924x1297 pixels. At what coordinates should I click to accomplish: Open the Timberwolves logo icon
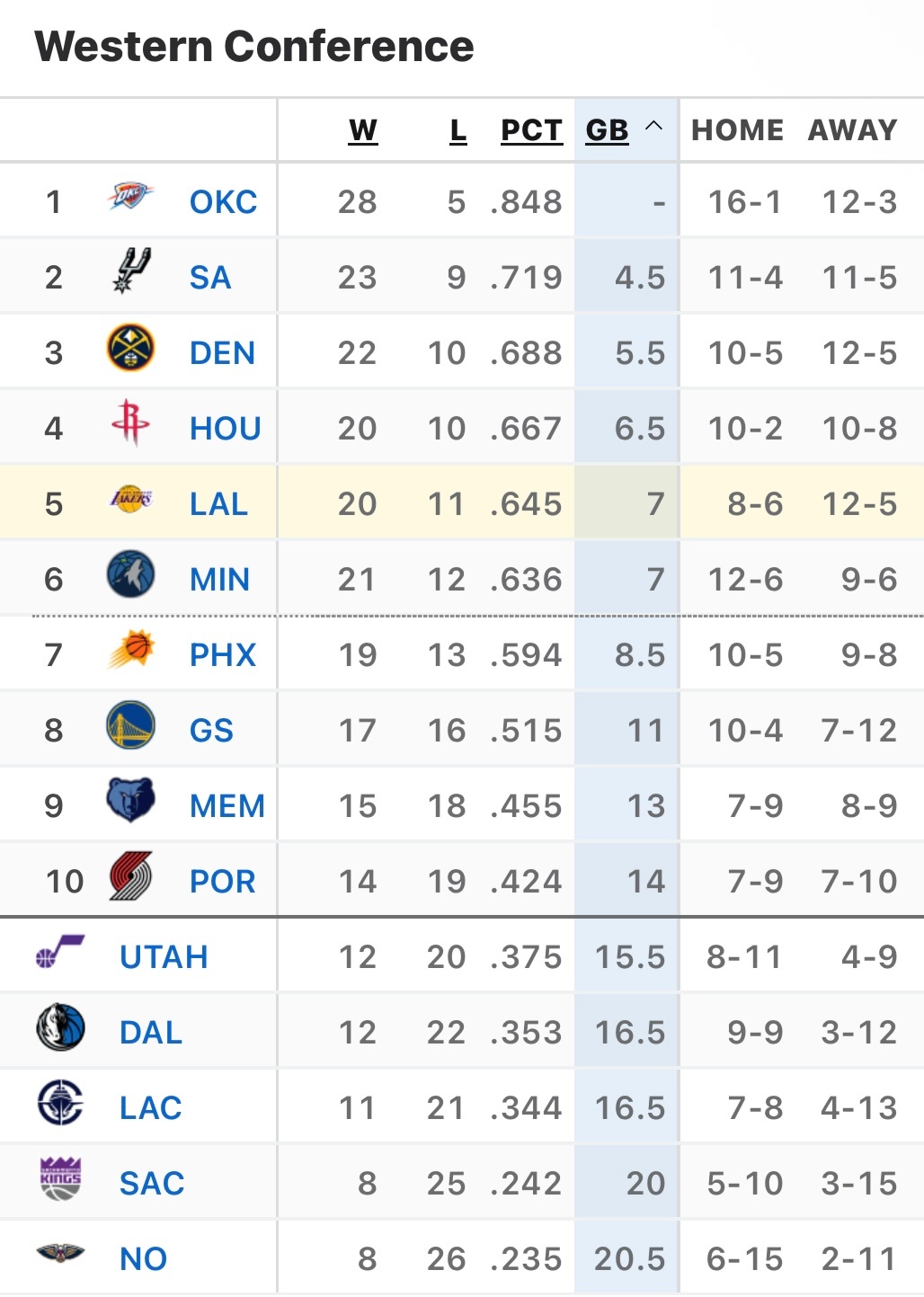[130, 574]
